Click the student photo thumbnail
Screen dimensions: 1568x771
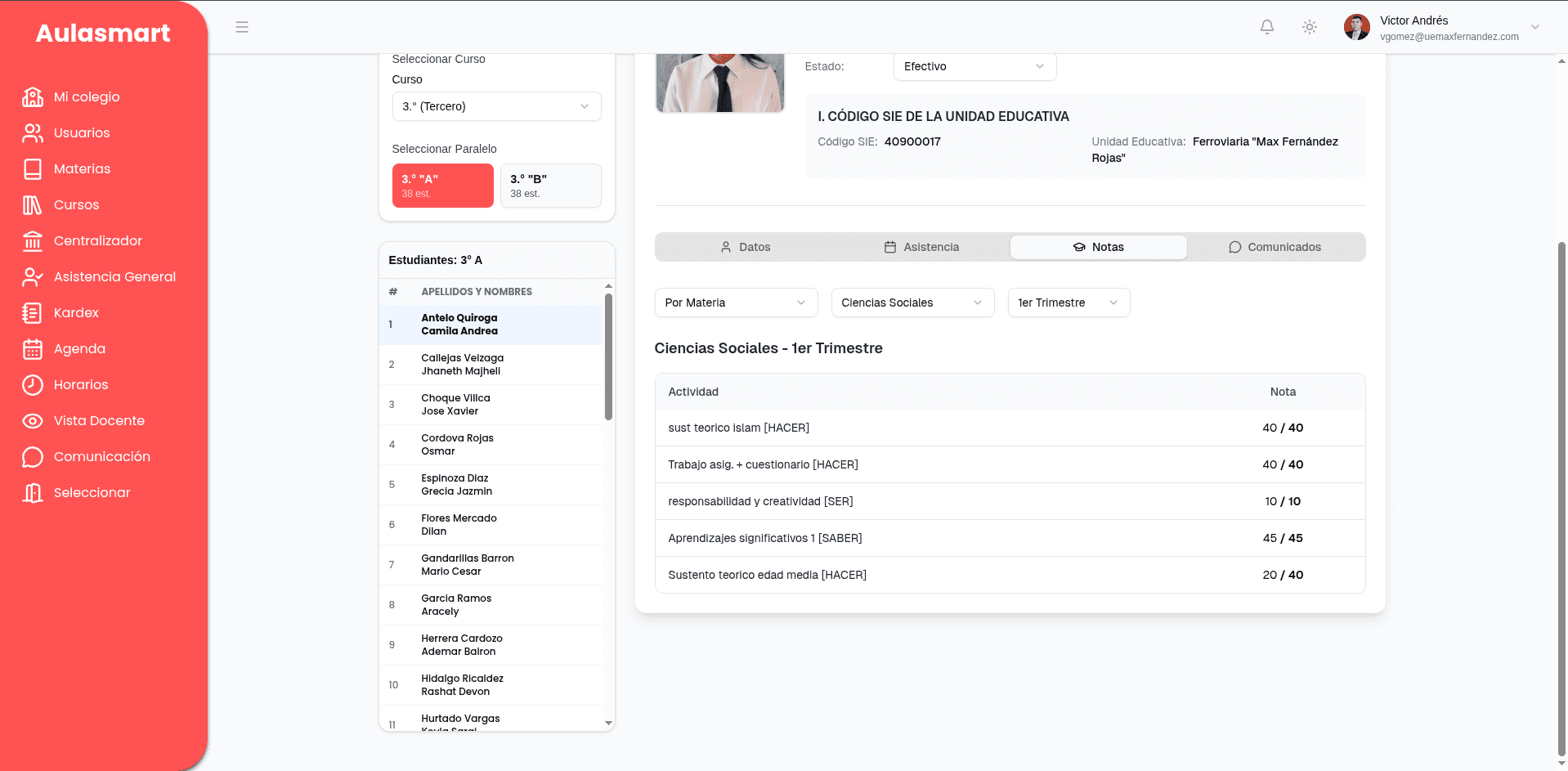(719, 82)
